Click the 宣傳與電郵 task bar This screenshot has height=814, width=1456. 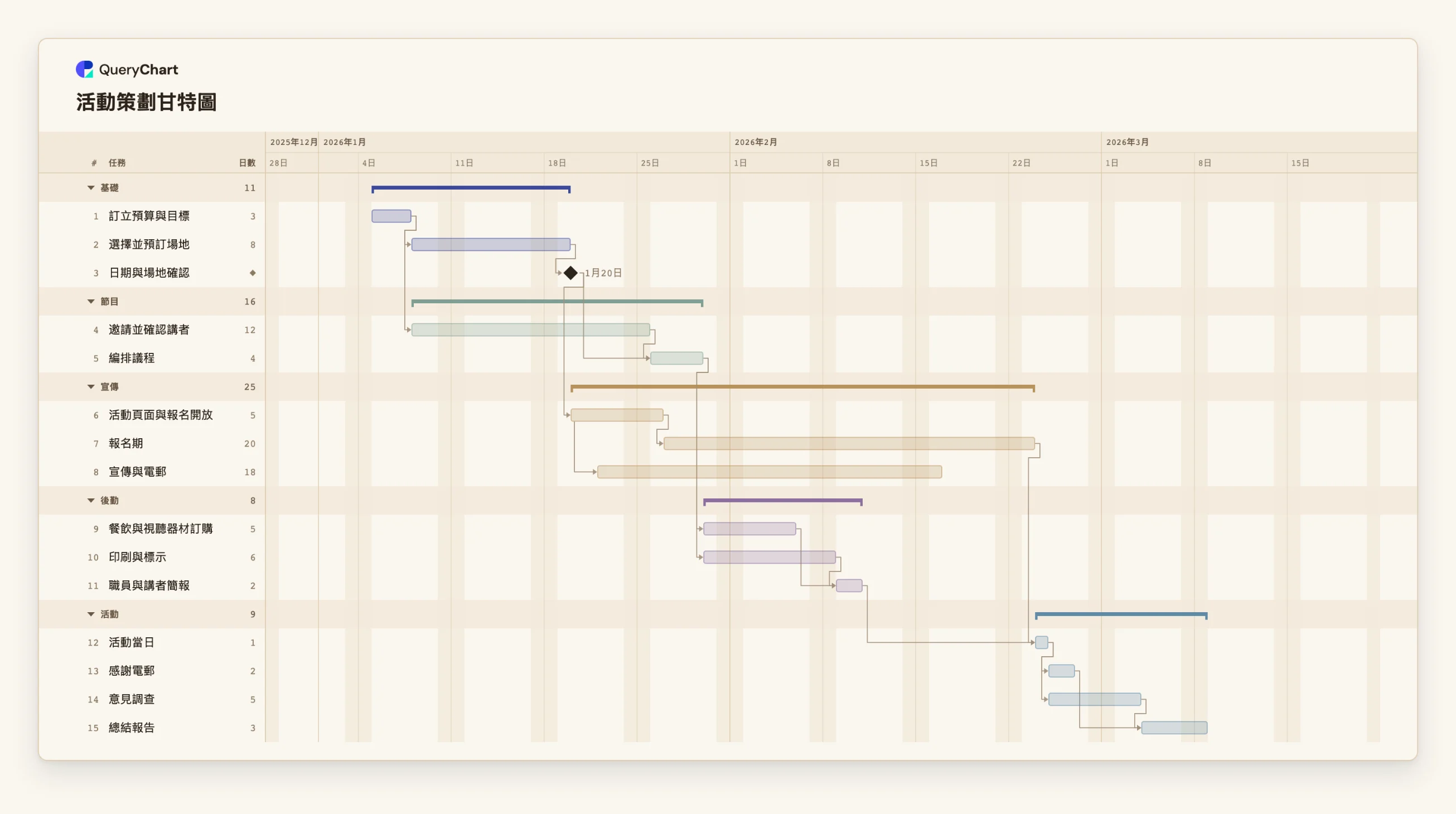coord(769,472)
